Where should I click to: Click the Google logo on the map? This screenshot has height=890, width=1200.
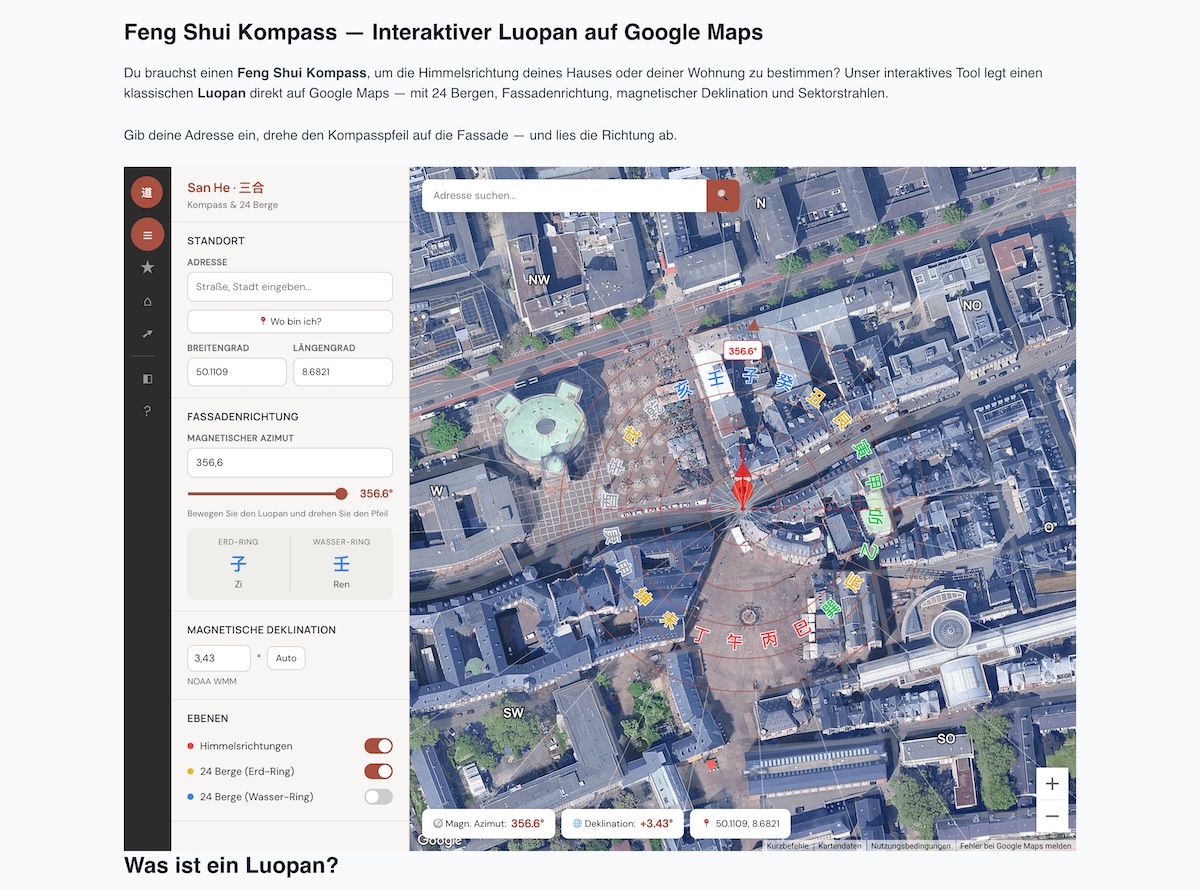pos(439,841)
